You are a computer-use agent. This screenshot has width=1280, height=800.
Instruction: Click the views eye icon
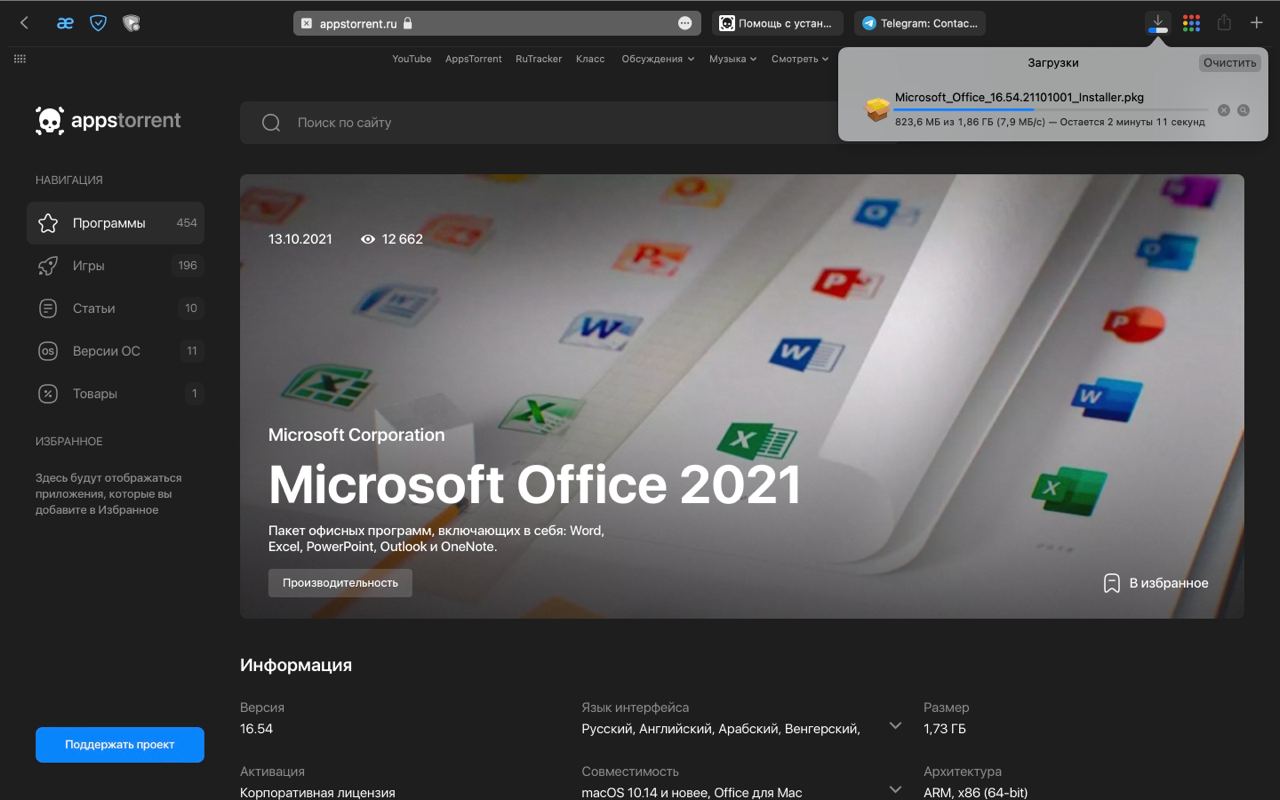[368, 239]
